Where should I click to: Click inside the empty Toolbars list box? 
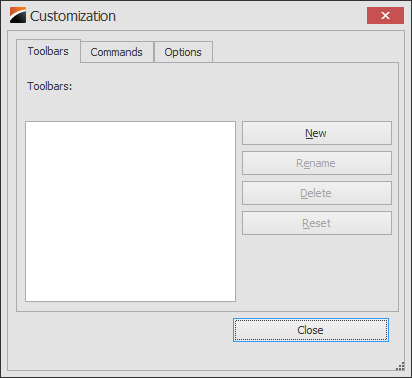tap(130, 212)
